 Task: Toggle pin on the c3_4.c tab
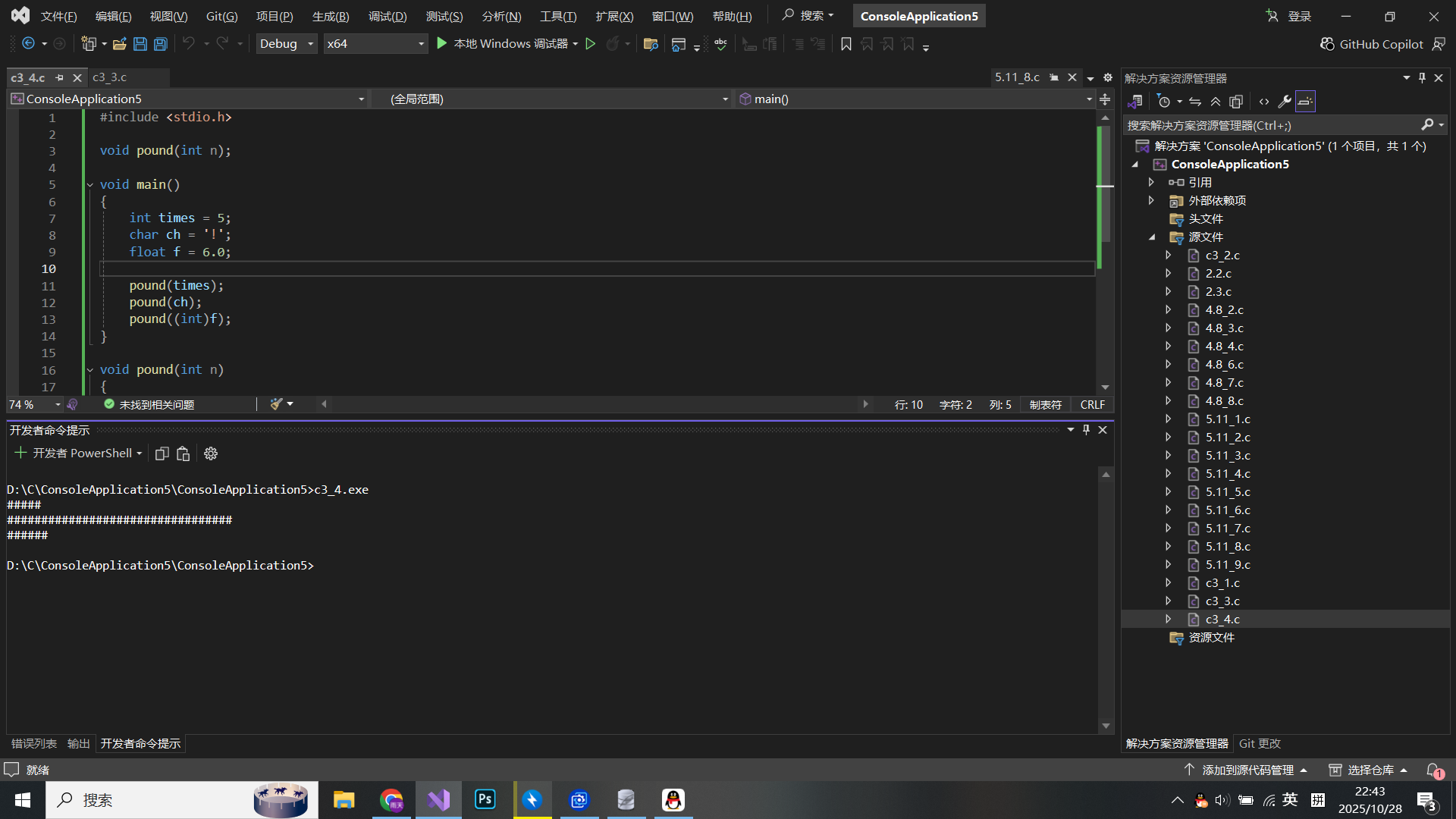tap(59, 77)
